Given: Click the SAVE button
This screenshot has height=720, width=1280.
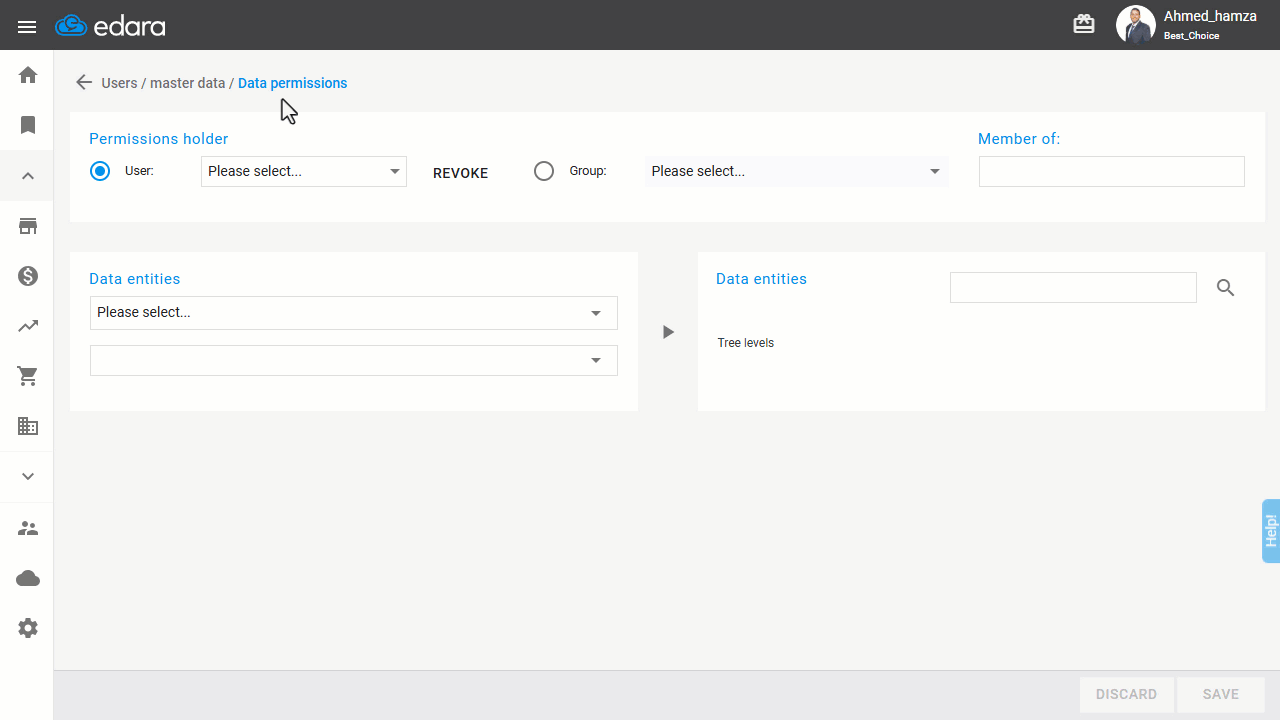Looking at the screenshot, I should coord(1221,694).
